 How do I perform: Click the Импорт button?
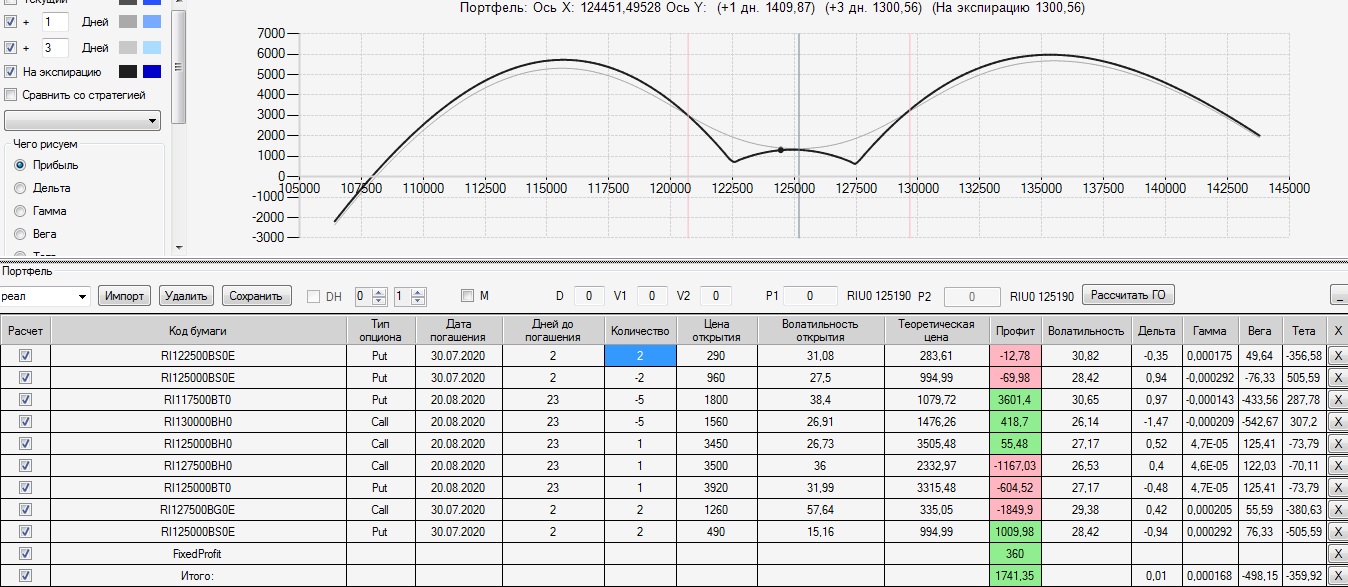pos(125,296)
